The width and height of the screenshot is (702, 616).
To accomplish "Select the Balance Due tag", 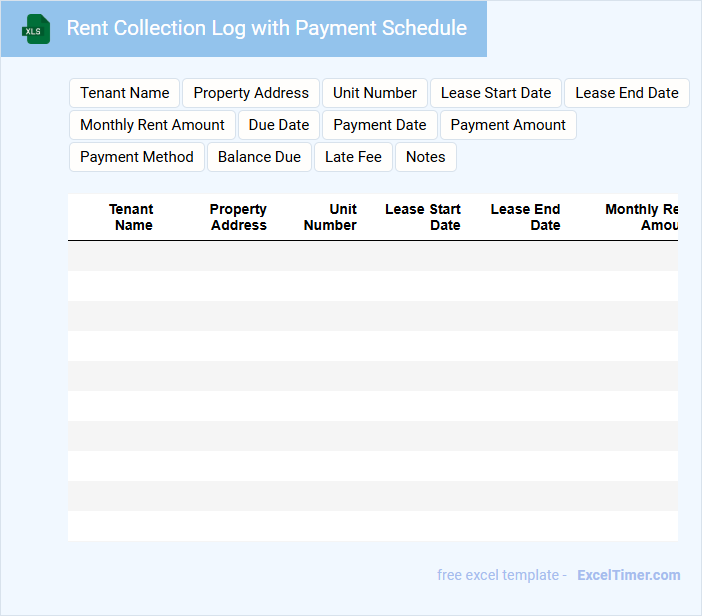I will (x=259, y=157).
